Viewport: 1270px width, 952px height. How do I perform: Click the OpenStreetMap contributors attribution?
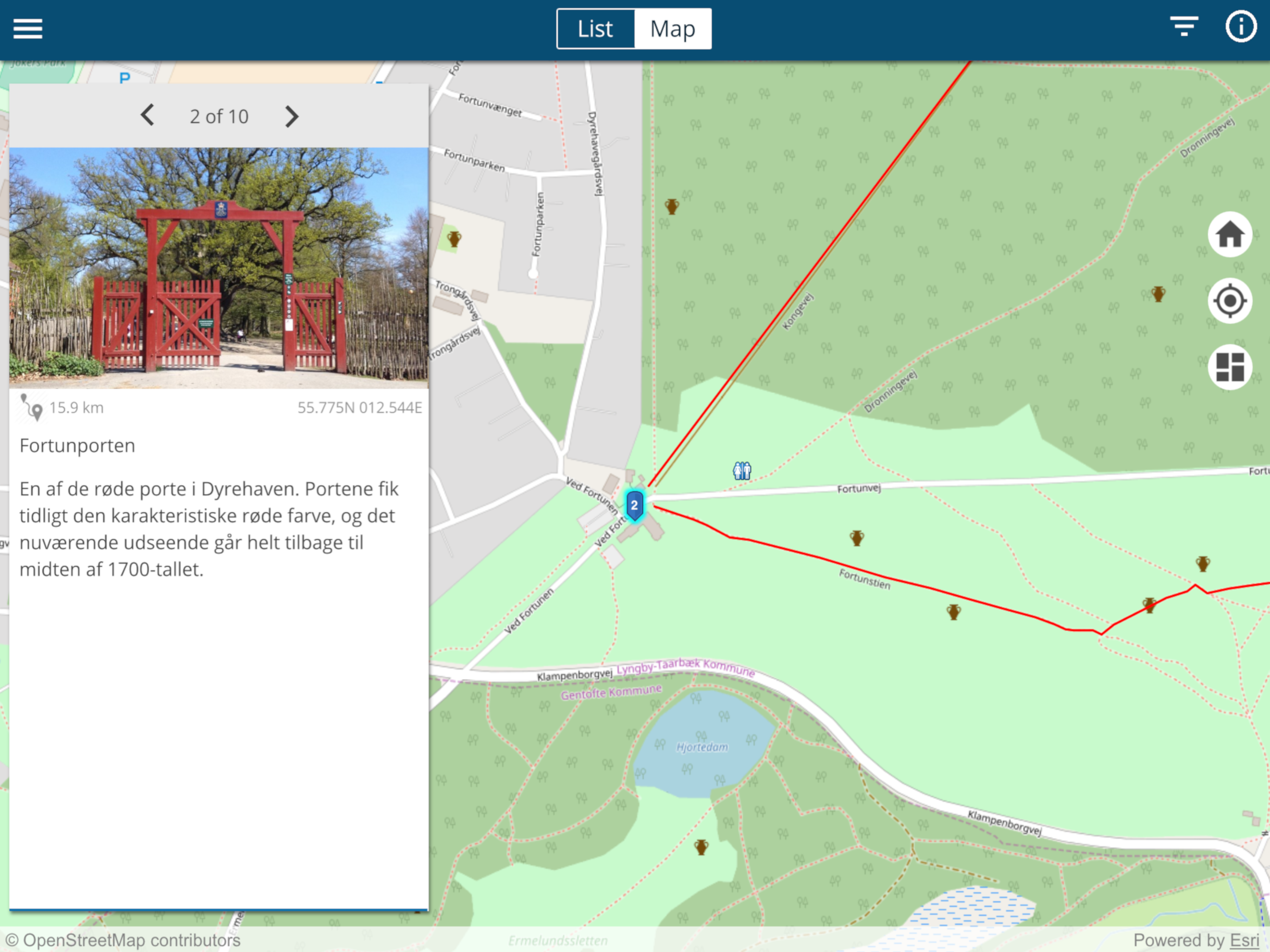(124, 940)
